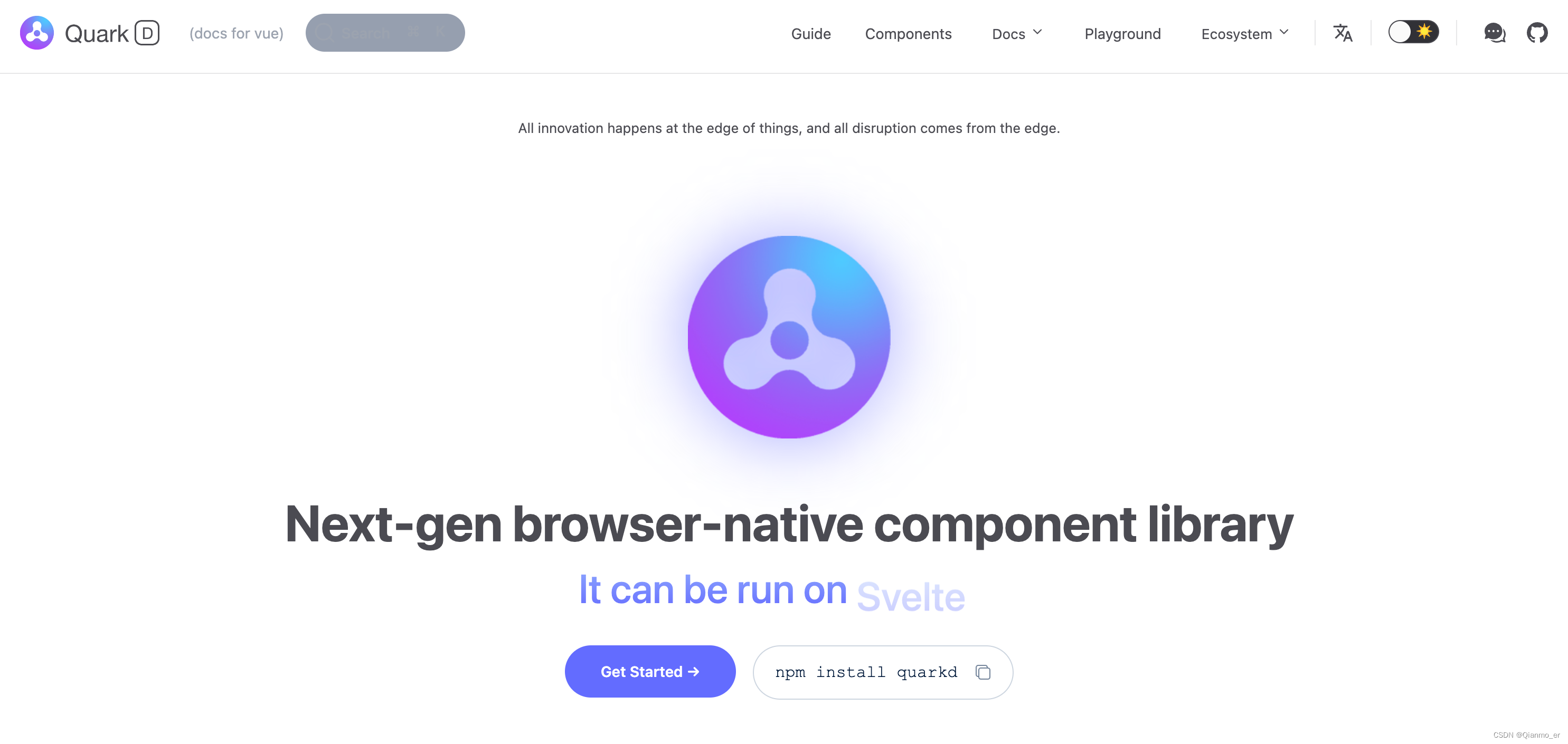Click the search bar field
This screenshot has width=1568, height=744.
(385, 32)
